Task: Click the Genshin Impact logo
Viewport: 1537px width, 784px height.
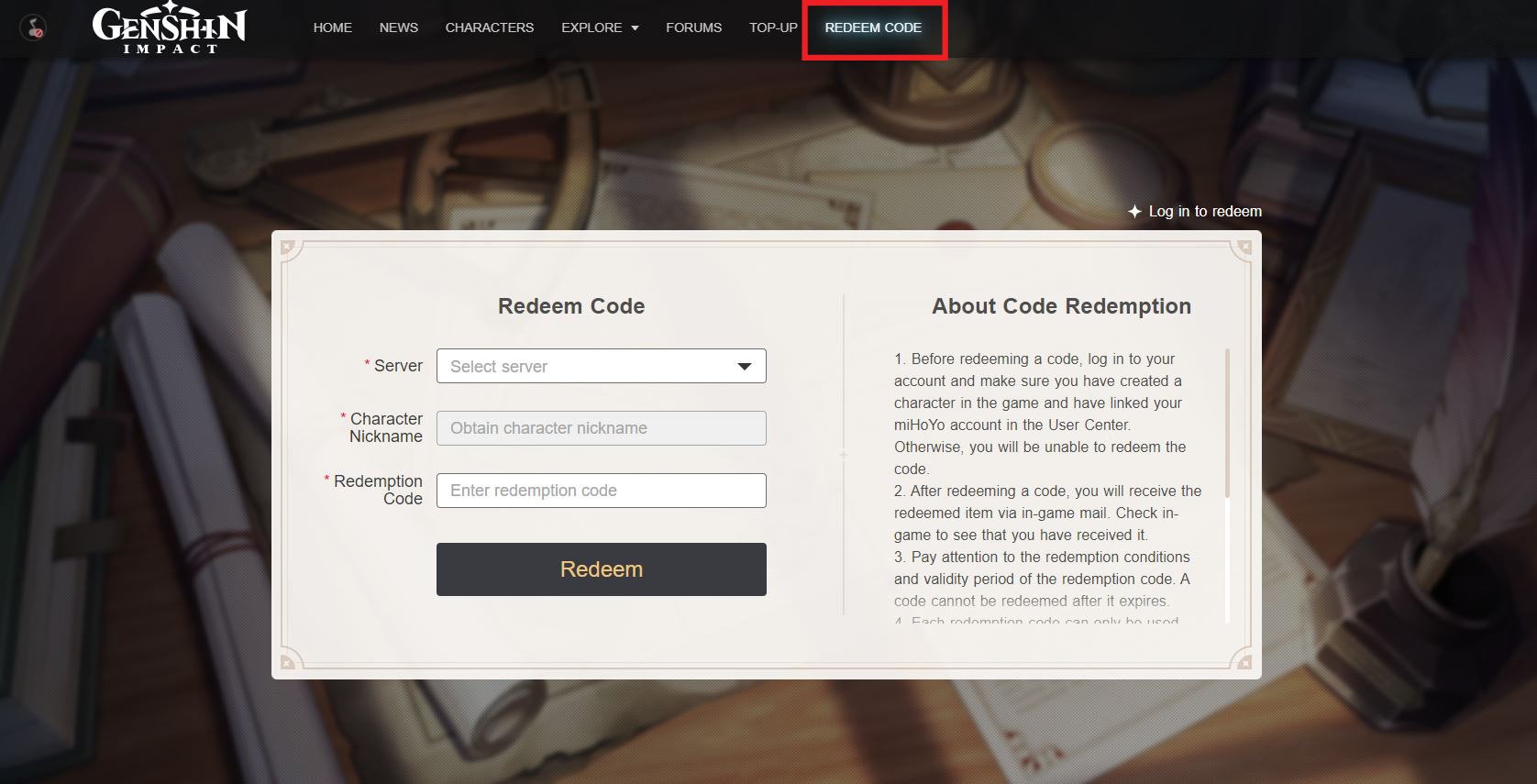Action: pyautogui.click(x=170, y=28)
